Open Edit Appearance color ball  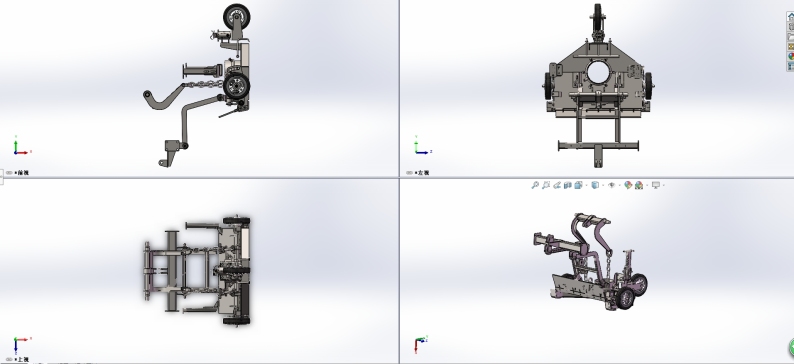pos(628,185)
